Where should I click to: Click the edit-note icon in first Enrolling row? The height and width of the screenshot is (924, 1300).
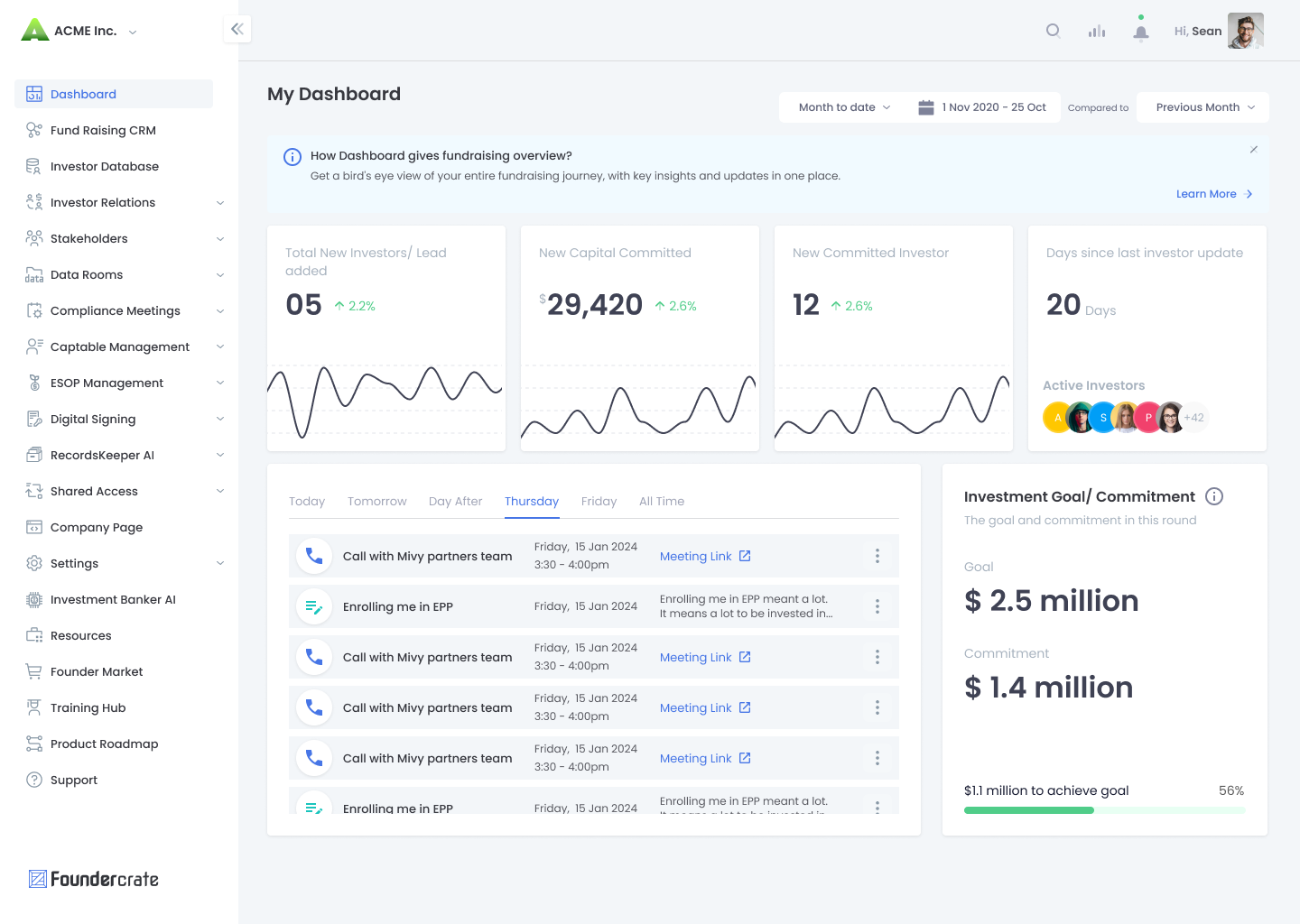click(x=314, y=606)
